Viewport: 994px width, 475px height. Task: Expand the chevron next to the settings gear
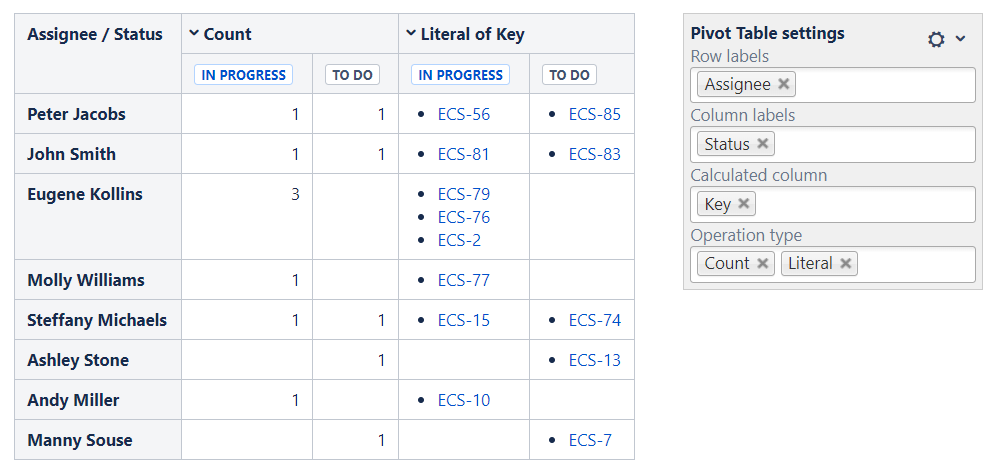point(961,39)
